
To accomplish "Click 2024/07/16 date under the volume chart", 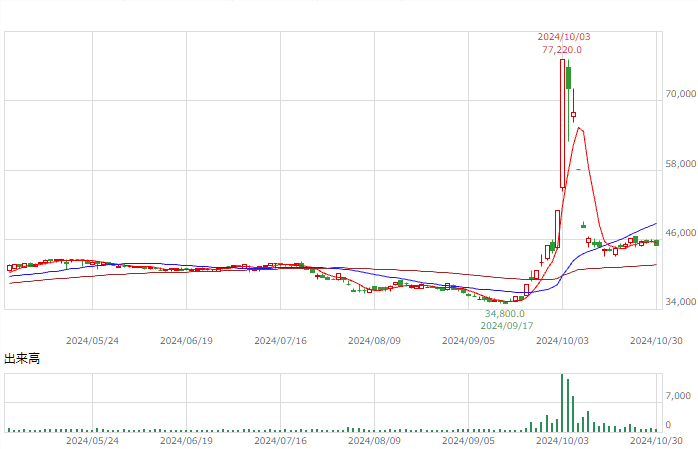I will pos(280,441).
